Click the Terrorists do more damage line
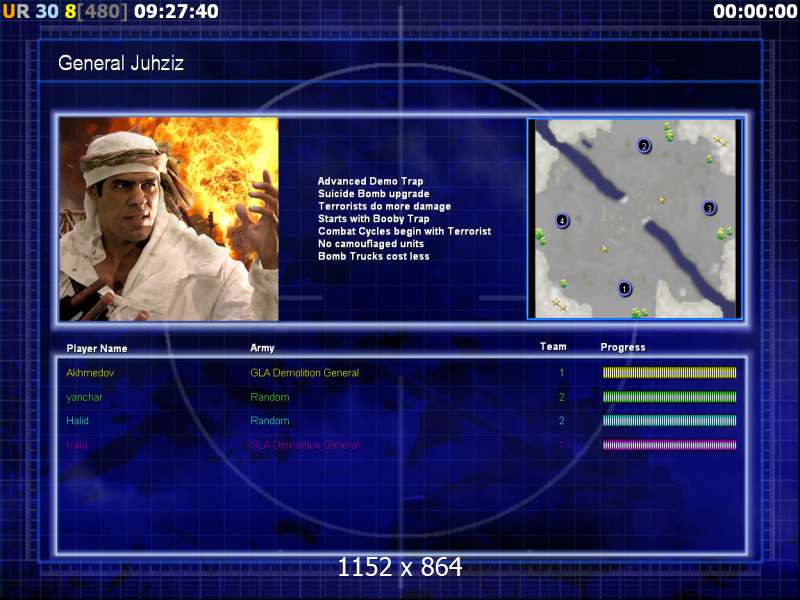Image resolution: width=800 pixels, height=600 pixels. (384, 206)
